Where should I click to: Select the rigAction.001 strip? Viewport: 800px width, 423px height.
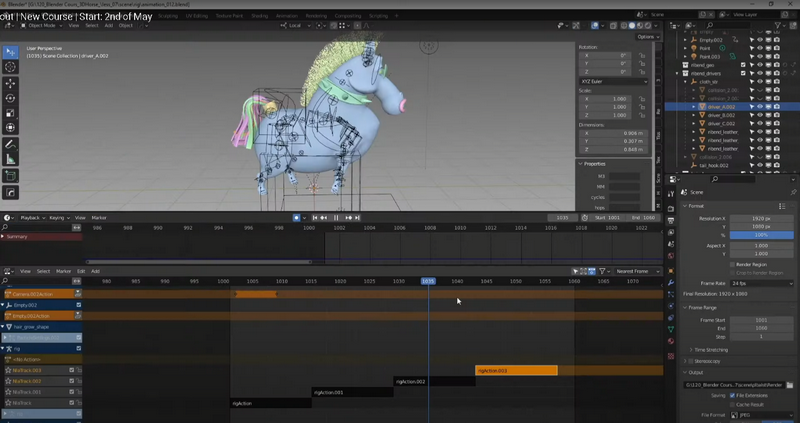click(x=353, y=392)
